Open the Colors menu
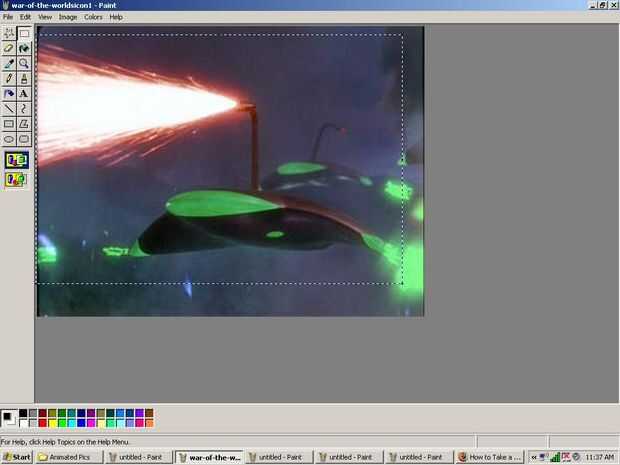 click(93, 17)
